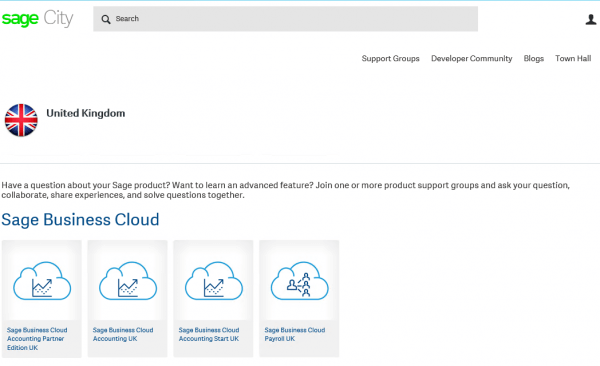Open Sage Business Cloud Accounting UK link
This screenshot has width=600, height=366.
(123, 334)
